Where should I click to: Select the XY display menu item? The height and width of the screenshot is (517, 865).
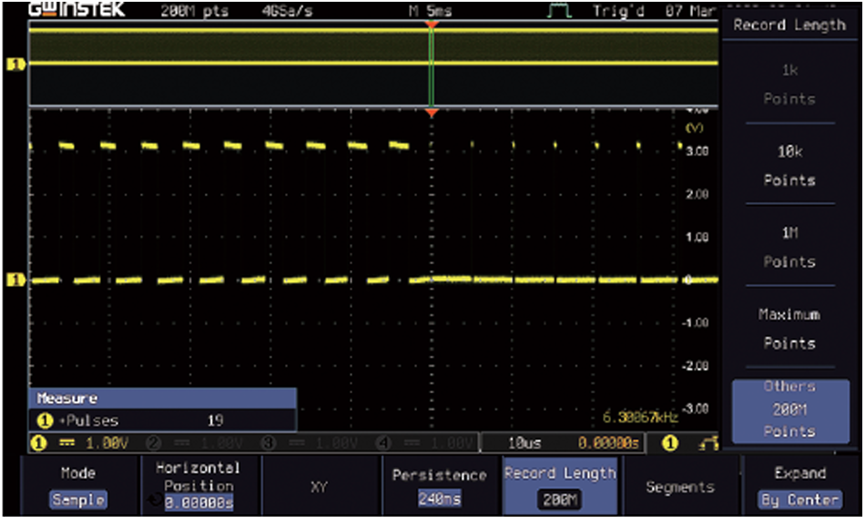coord(320,487)
